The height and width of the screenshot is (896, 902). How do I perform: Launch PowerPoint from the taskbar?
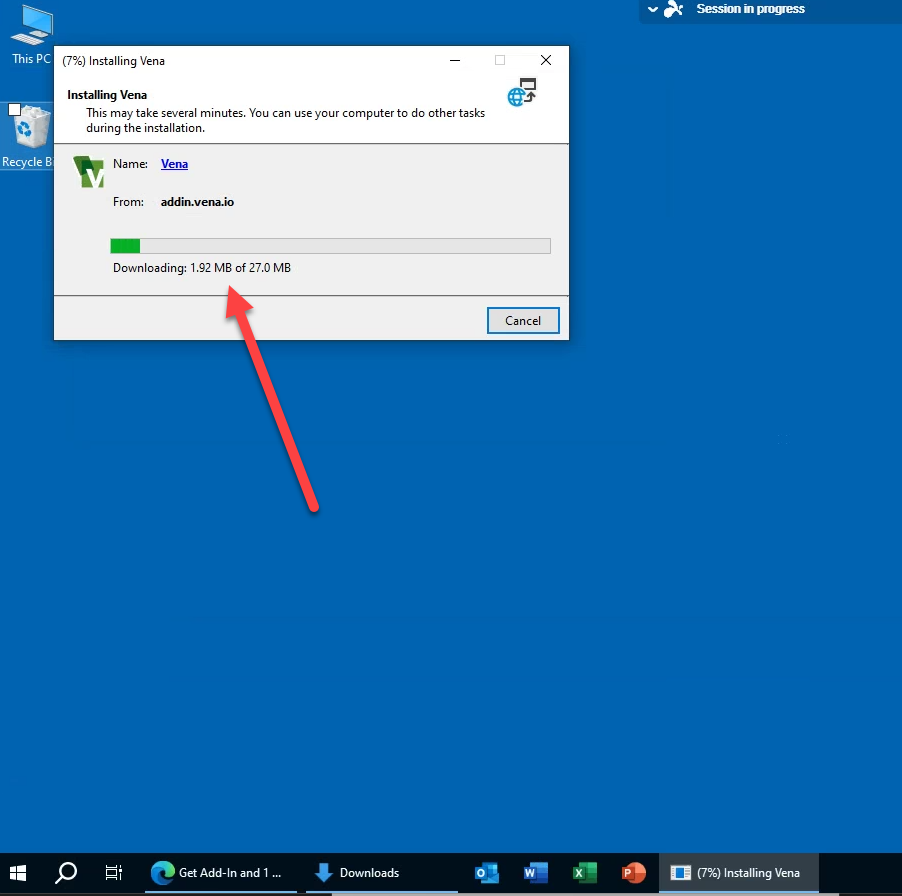pos(633,873)
